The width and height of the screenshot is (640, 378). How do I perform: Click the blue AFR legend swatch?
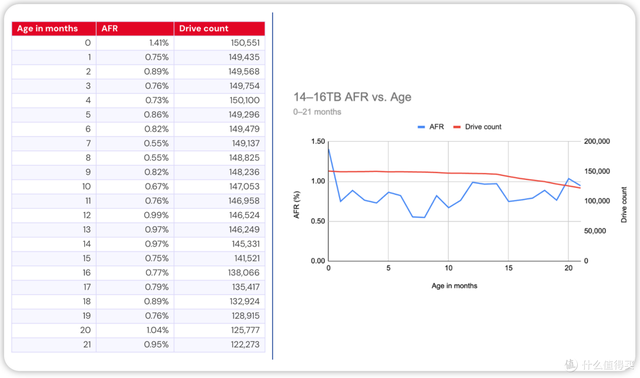point(421,127)
